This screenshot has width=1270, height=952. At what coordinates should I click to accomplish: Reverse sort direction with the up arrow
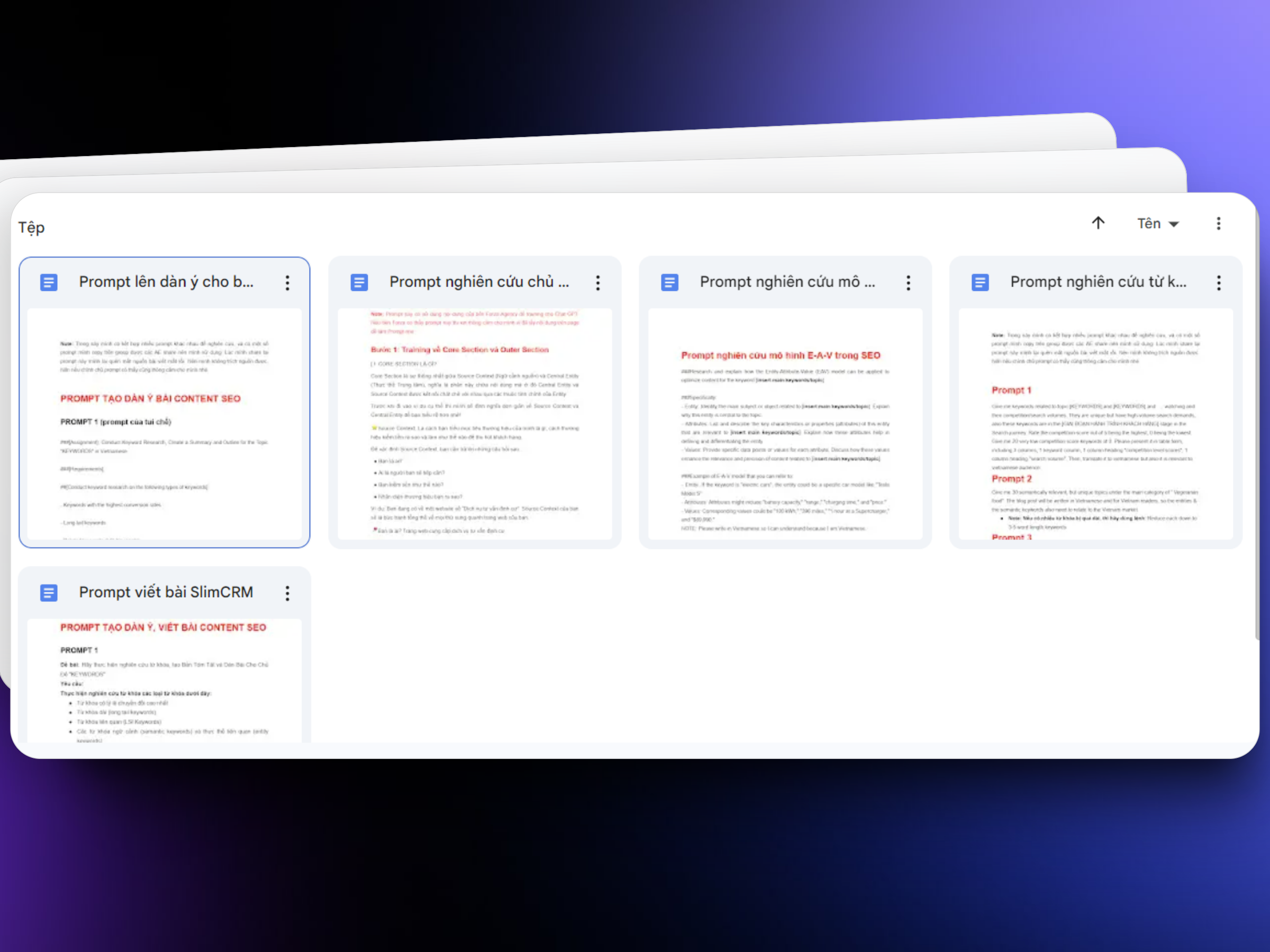coord(1098,223)
